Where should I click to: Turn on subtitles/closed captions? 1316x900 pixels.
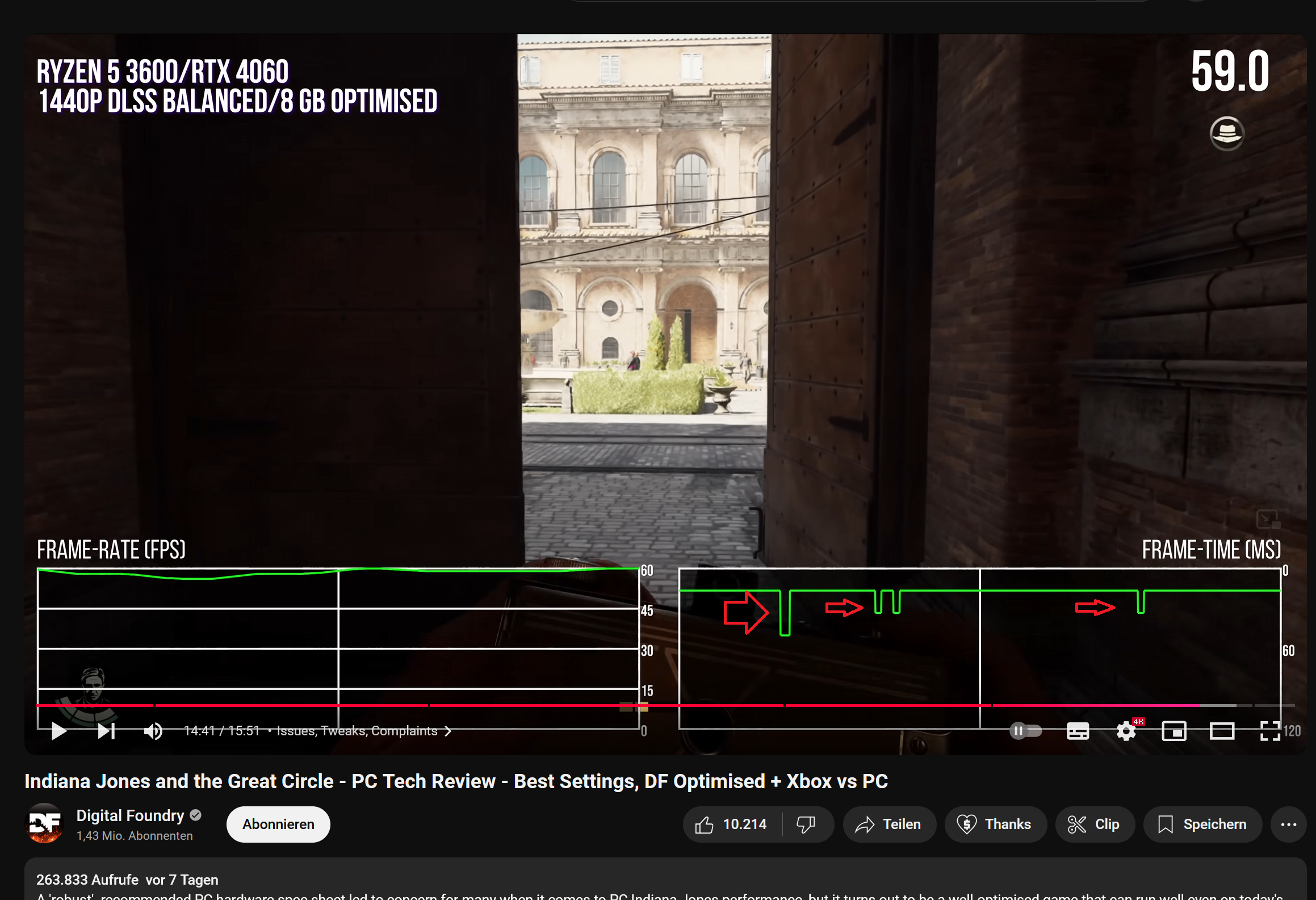click(1077, 731)
